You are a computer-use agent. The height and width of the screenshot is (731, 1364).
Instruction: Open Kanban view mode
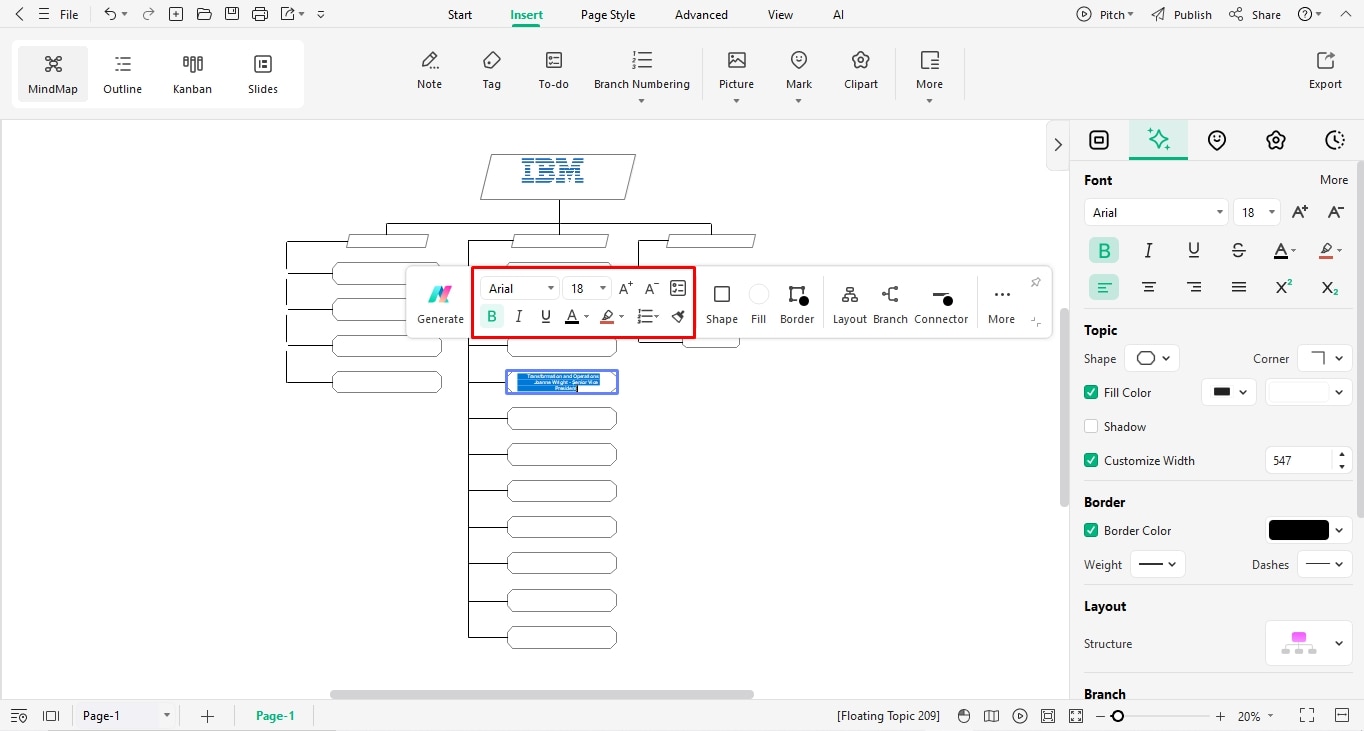point(192,74)
